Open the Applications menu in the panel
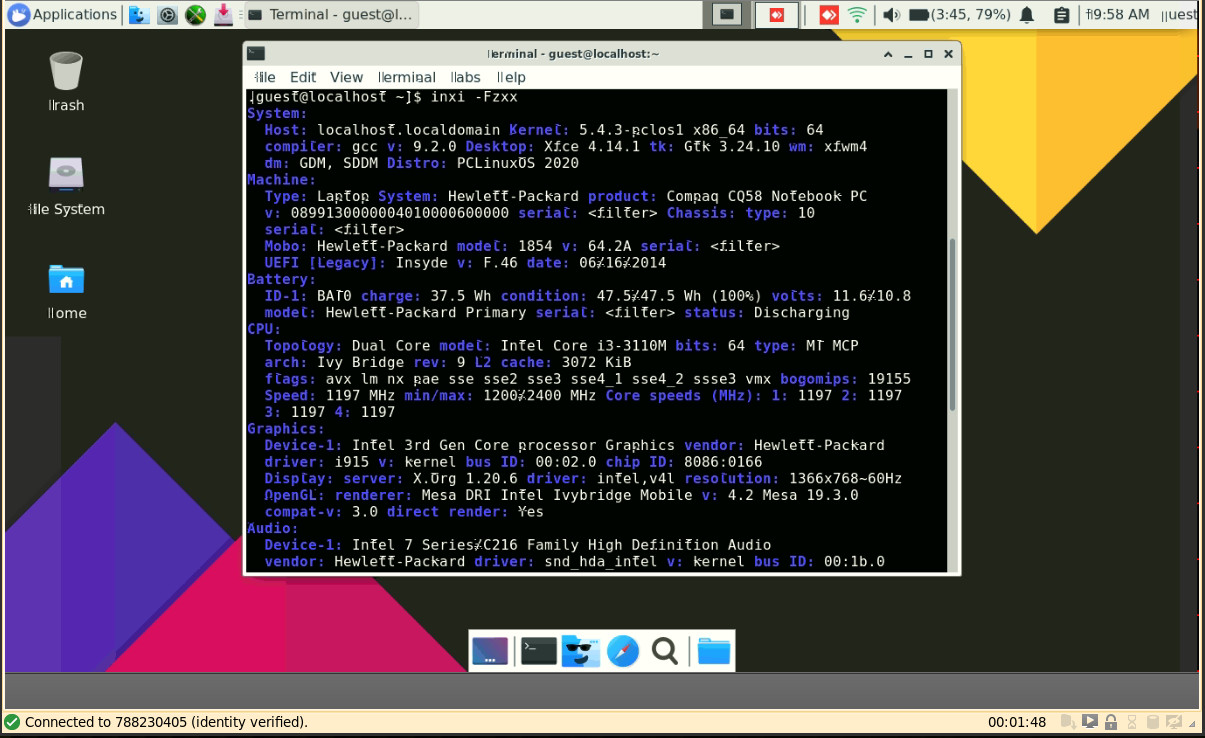Screen dimensions: 1205x738 click(62, 15)
